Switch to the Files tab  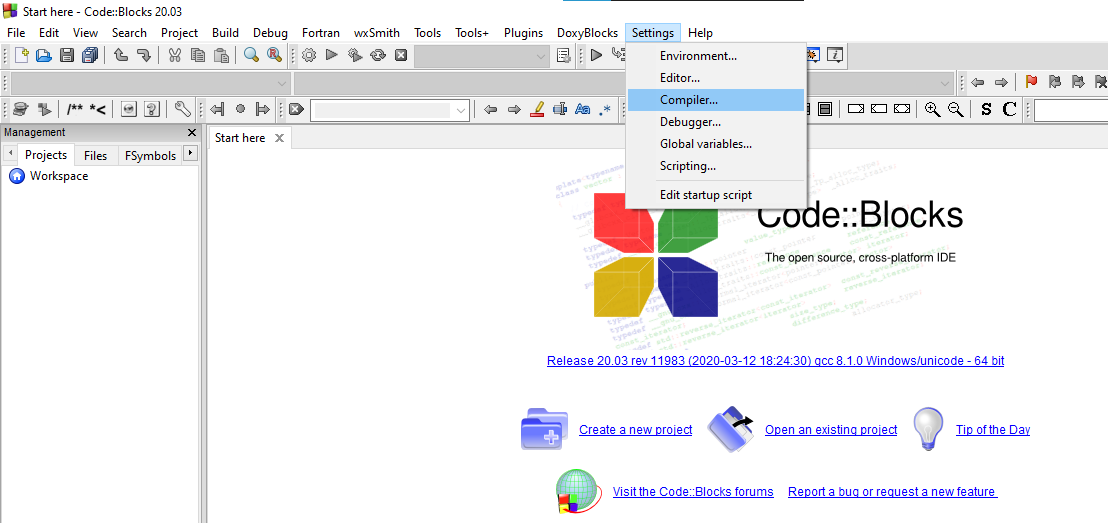(95, 155)
